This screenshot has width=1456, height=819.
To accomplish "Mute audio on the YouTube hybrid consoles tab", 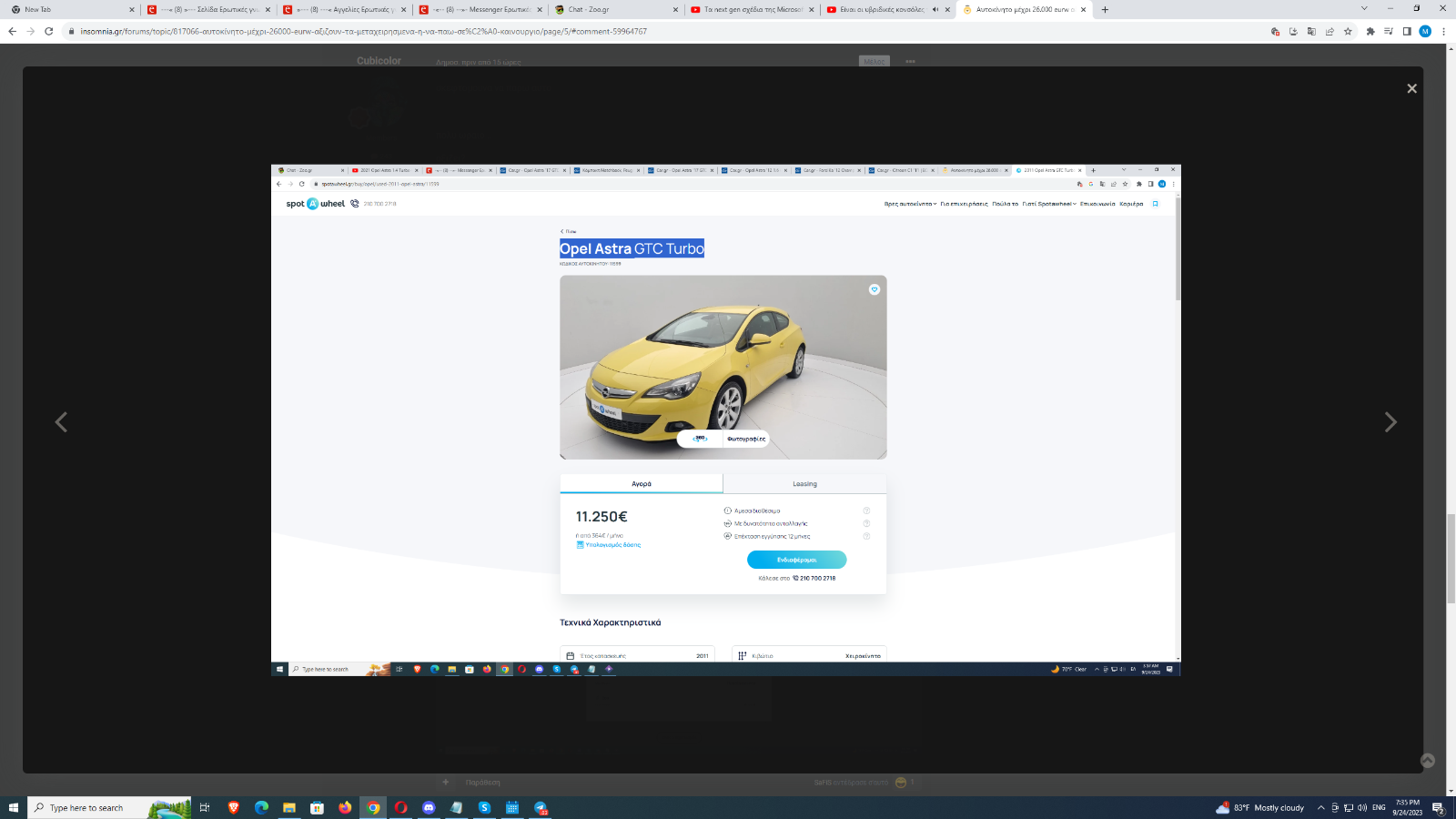I will point(935,9).
